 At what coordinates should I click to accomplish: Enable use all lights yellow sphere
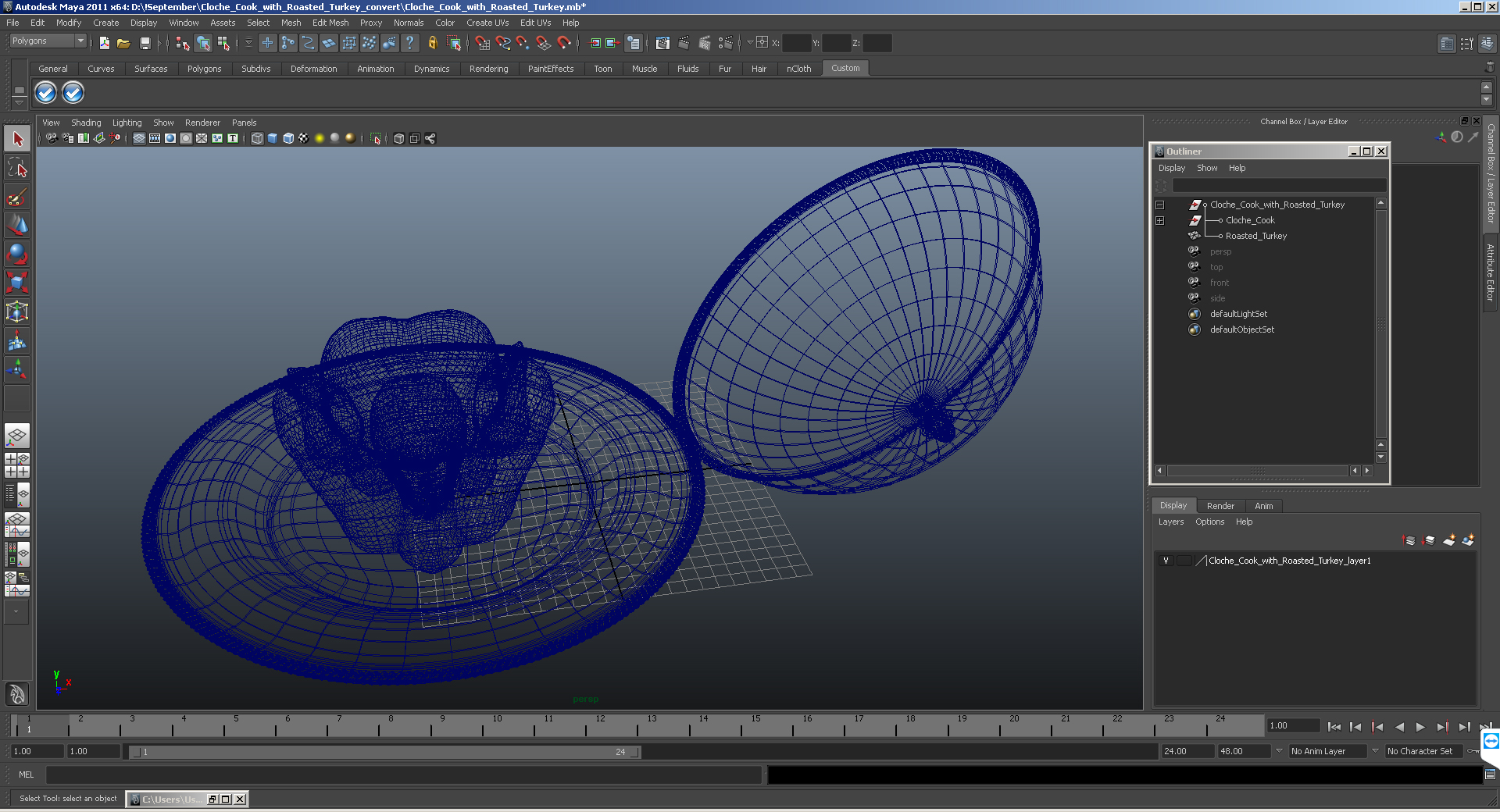pos(320,138)
